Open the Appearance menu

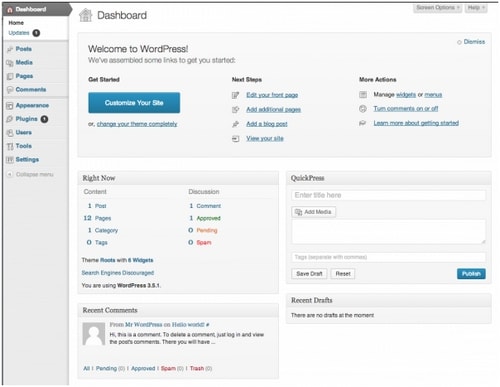pos(32,105)
